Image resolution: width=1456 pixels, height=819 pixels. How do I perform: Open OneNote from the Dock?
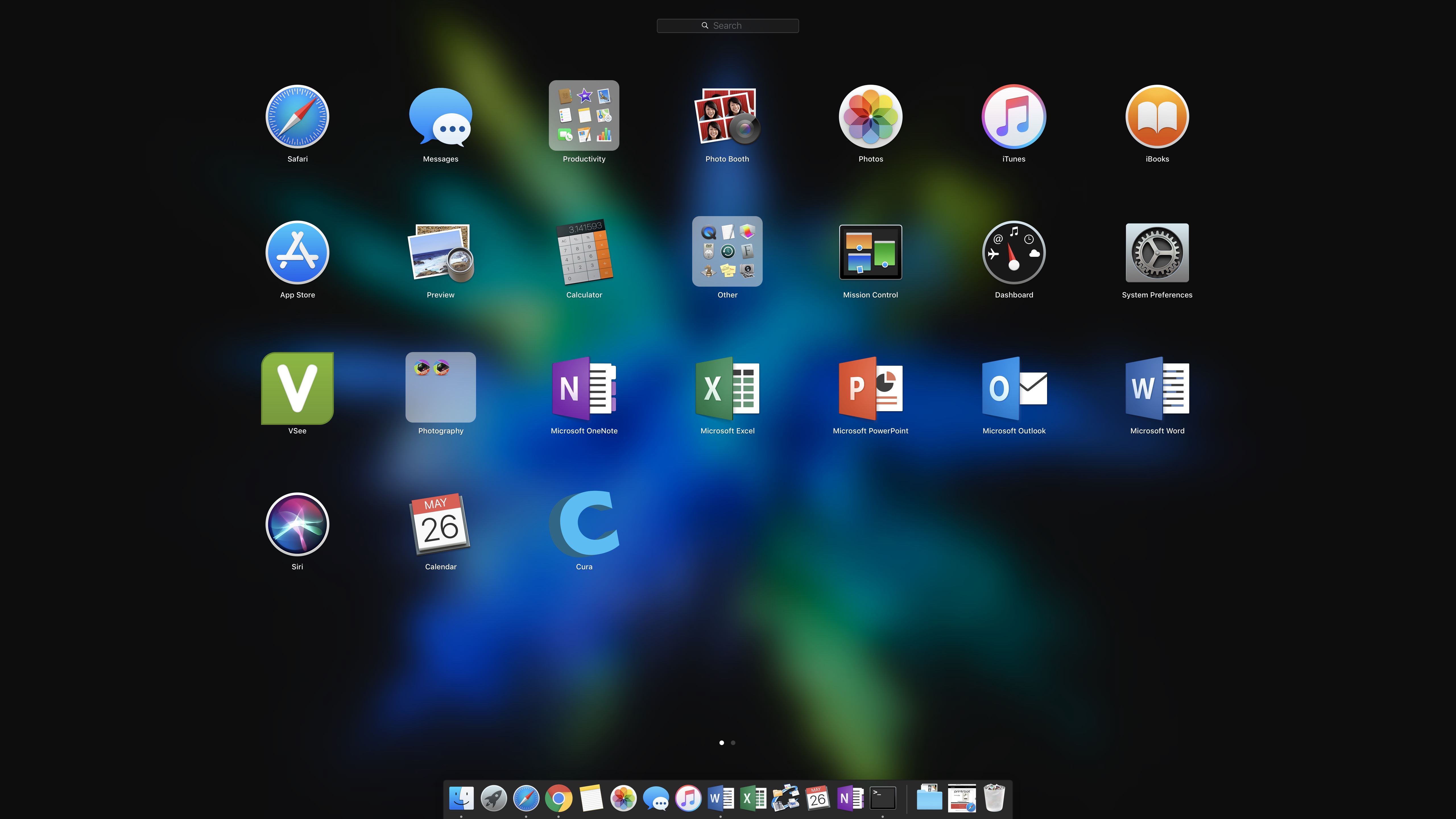850,799
